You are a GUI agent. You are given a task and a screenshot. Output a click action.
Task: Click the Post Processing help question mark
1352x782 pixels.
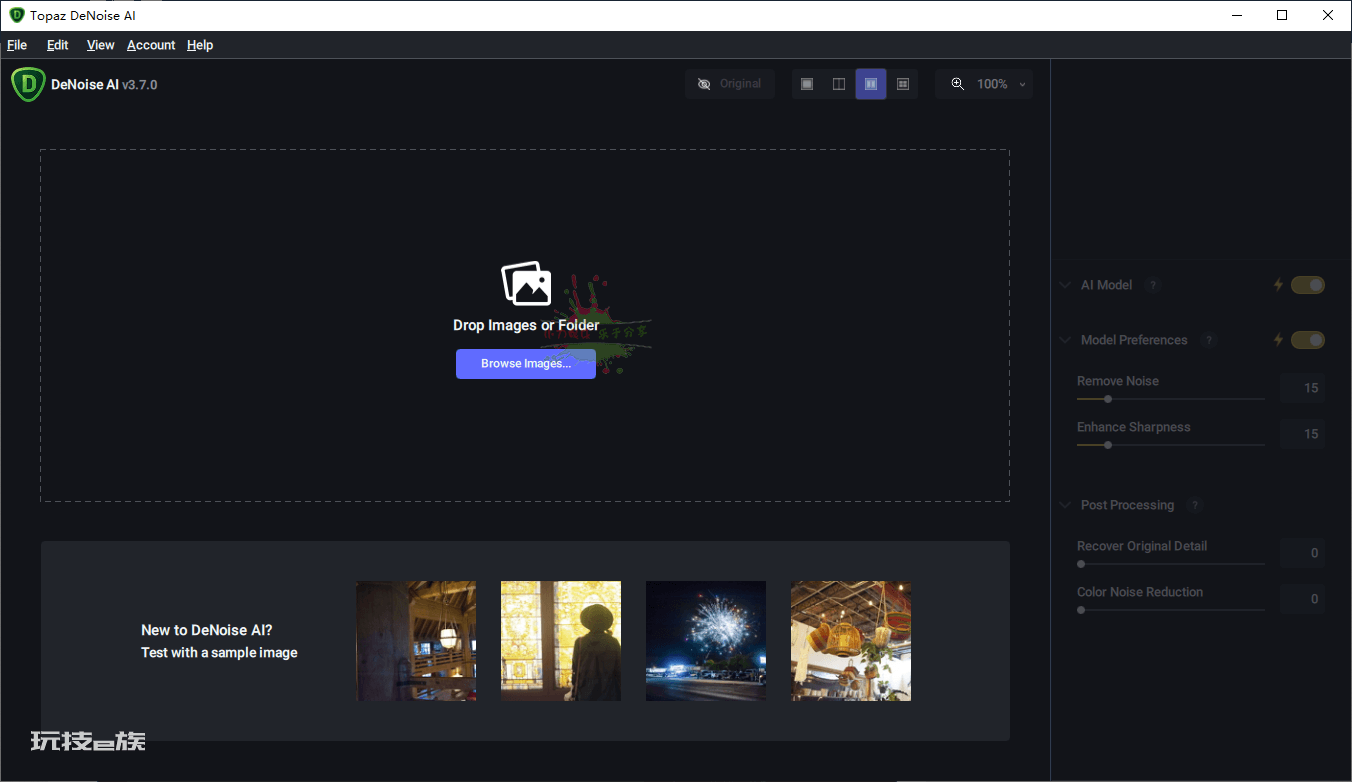click(1194, 505)
